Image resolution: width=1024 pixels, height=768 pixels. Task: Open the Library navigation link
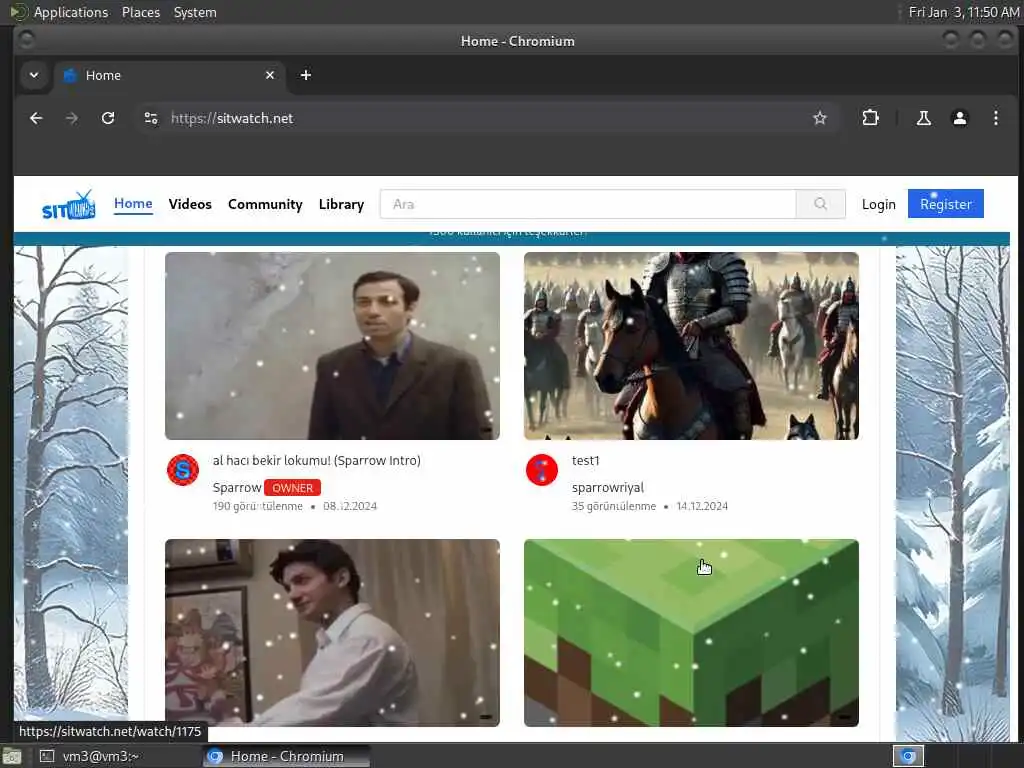[342, 204]
